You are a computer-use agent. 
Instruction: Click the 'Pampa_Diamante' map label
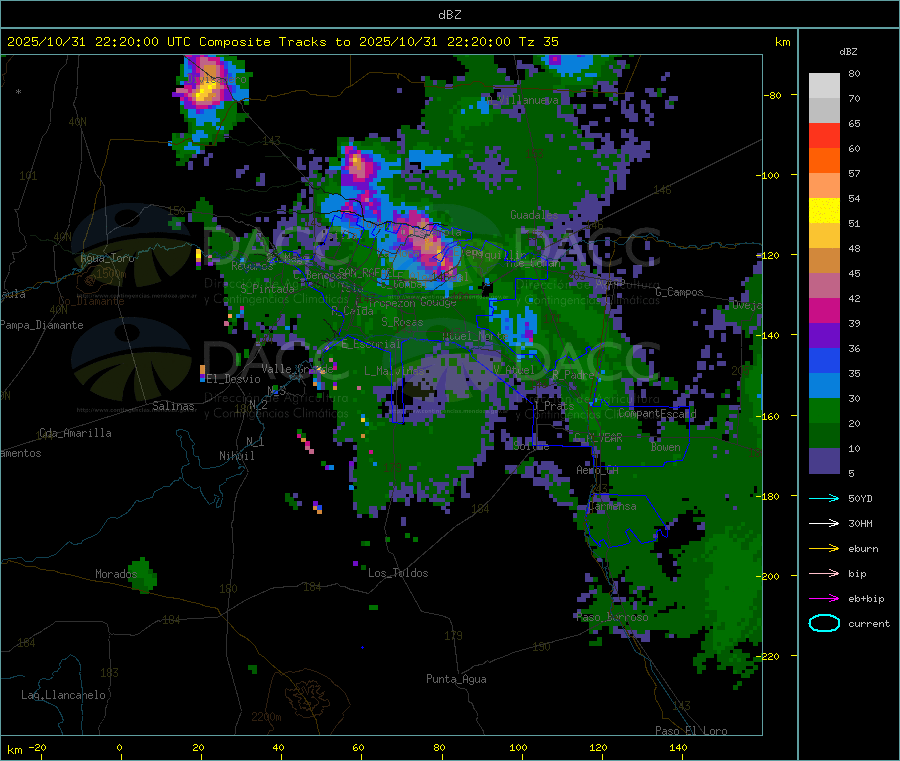(41, 325)
